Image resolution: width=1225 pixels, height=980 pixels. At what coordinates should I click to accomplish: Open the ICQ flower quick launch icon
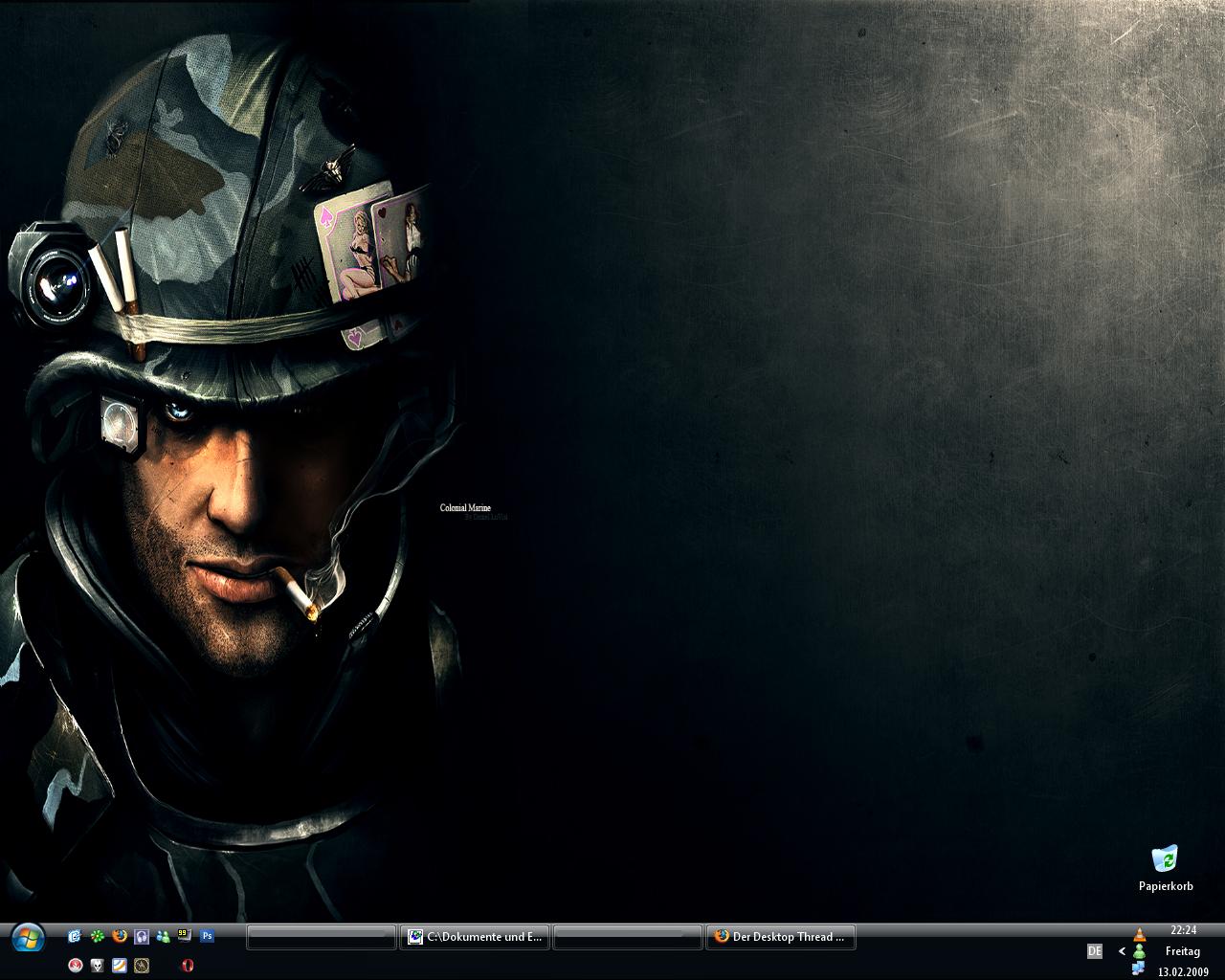coord(97,936)
